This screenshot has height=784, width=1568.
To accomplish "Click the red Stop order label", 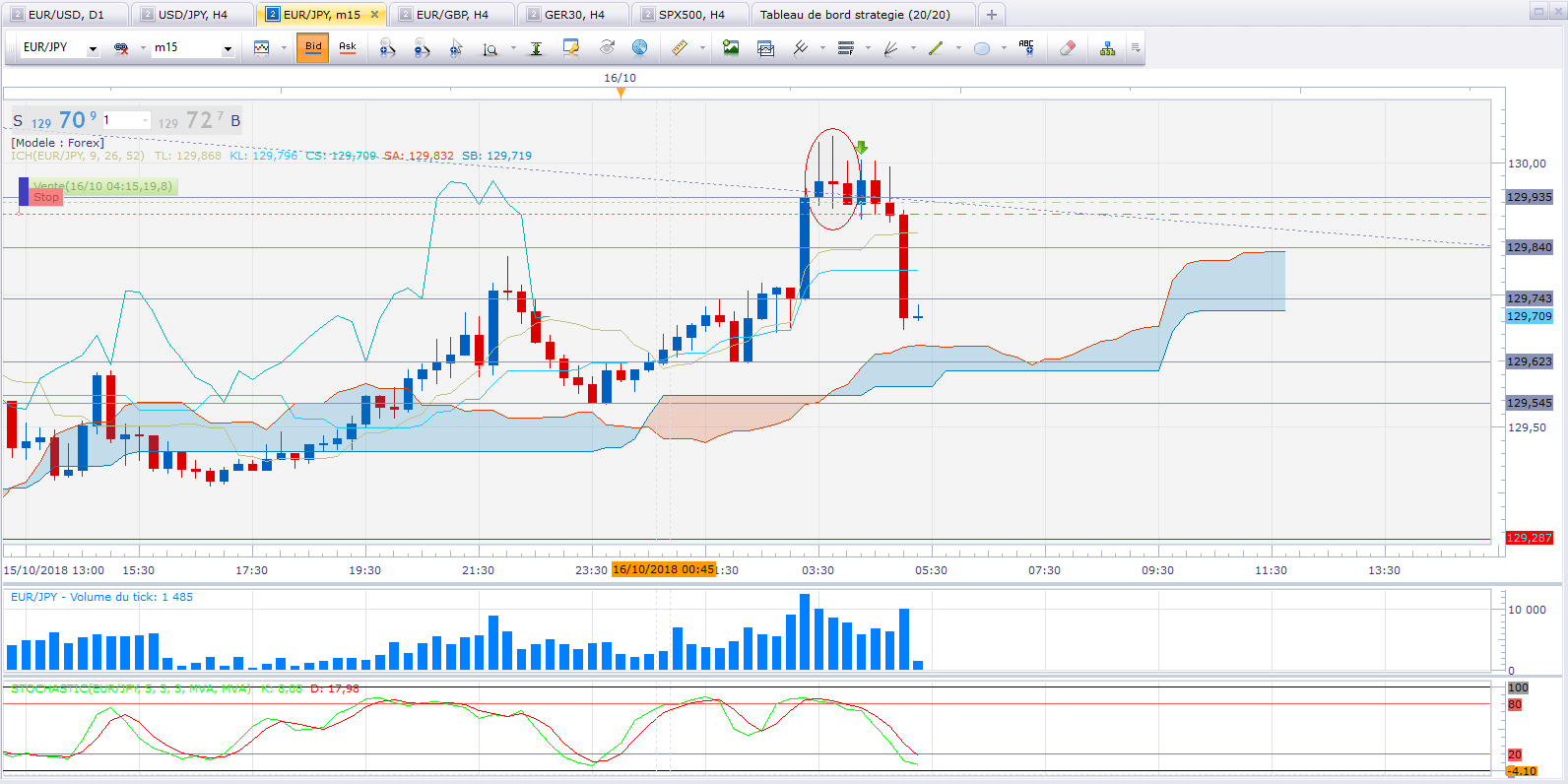I will pyautogui.click(x=45, y=197).
